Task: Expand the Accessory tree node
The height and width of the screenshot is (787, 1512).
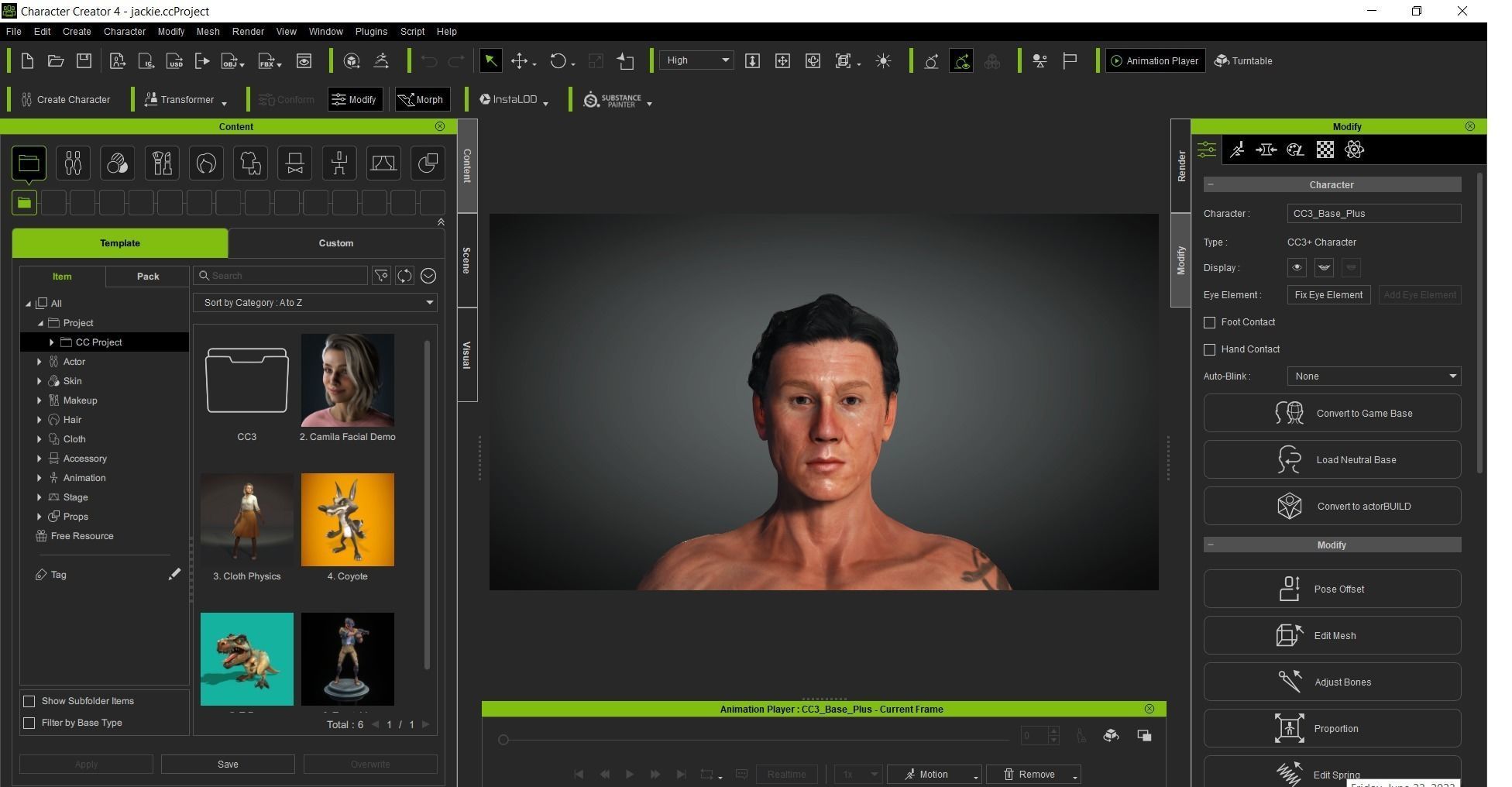Action: [40, 458]
